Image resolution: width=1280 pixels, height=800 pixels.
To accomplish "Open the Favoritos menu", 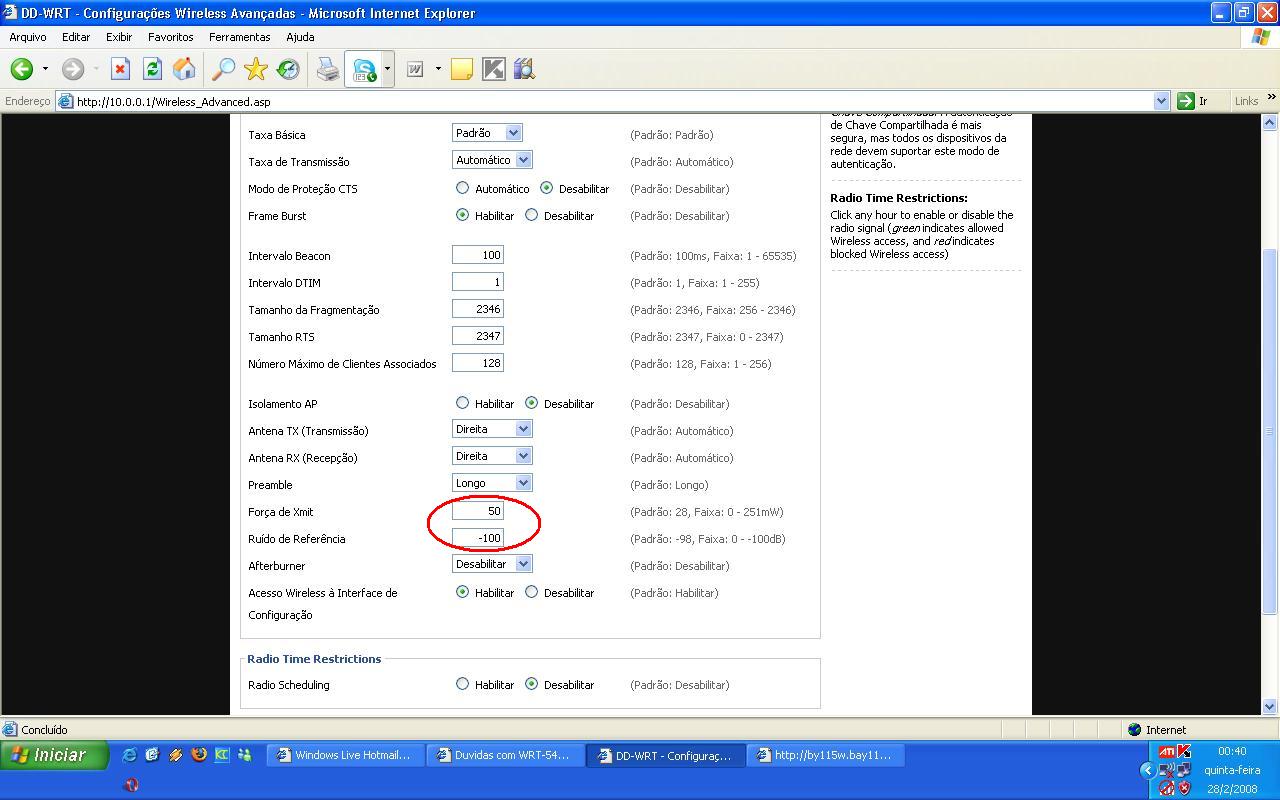I will (x=170, y=37).
